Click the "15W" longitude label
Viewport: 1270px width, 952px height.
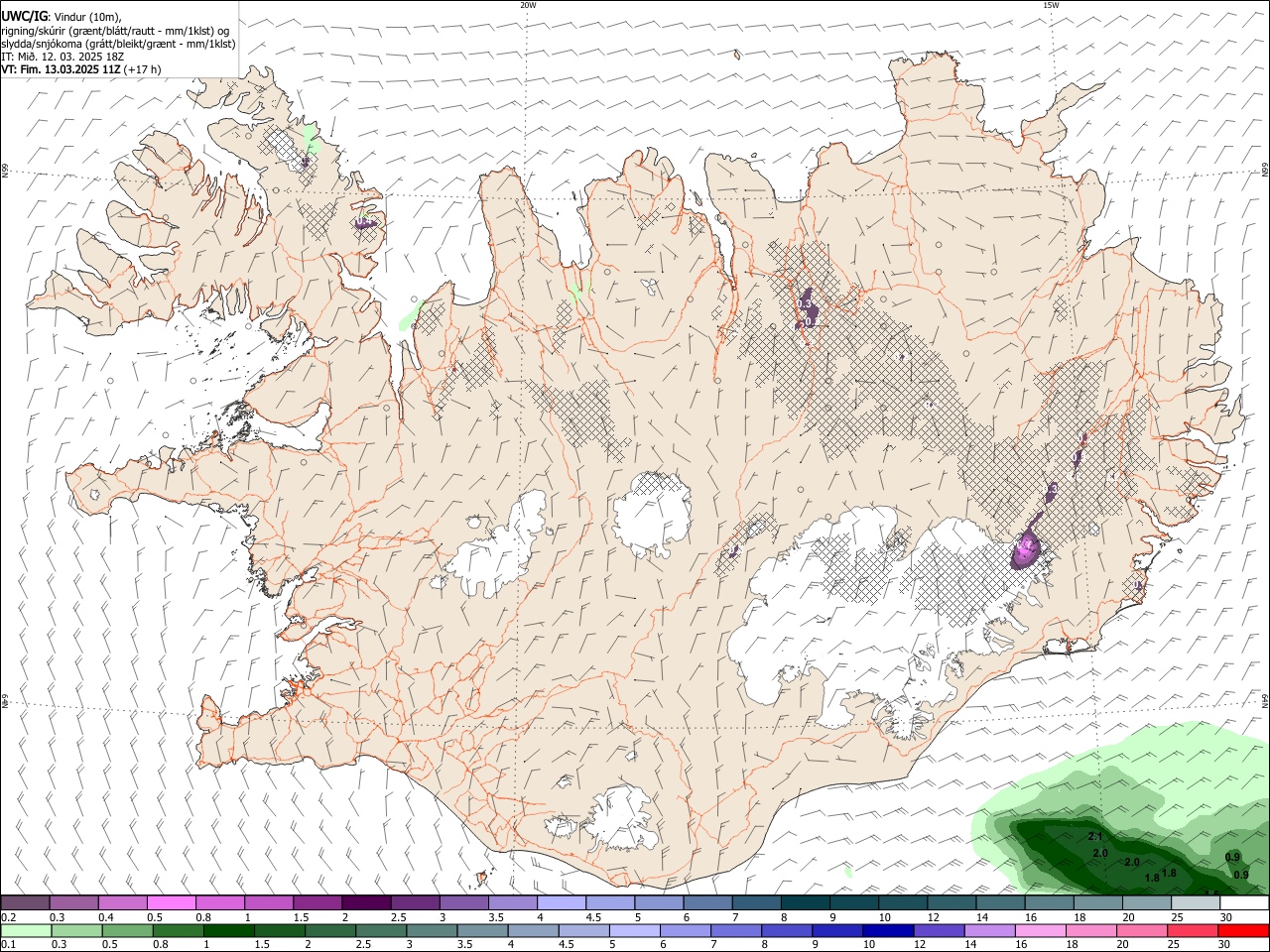click(1050, 5)
